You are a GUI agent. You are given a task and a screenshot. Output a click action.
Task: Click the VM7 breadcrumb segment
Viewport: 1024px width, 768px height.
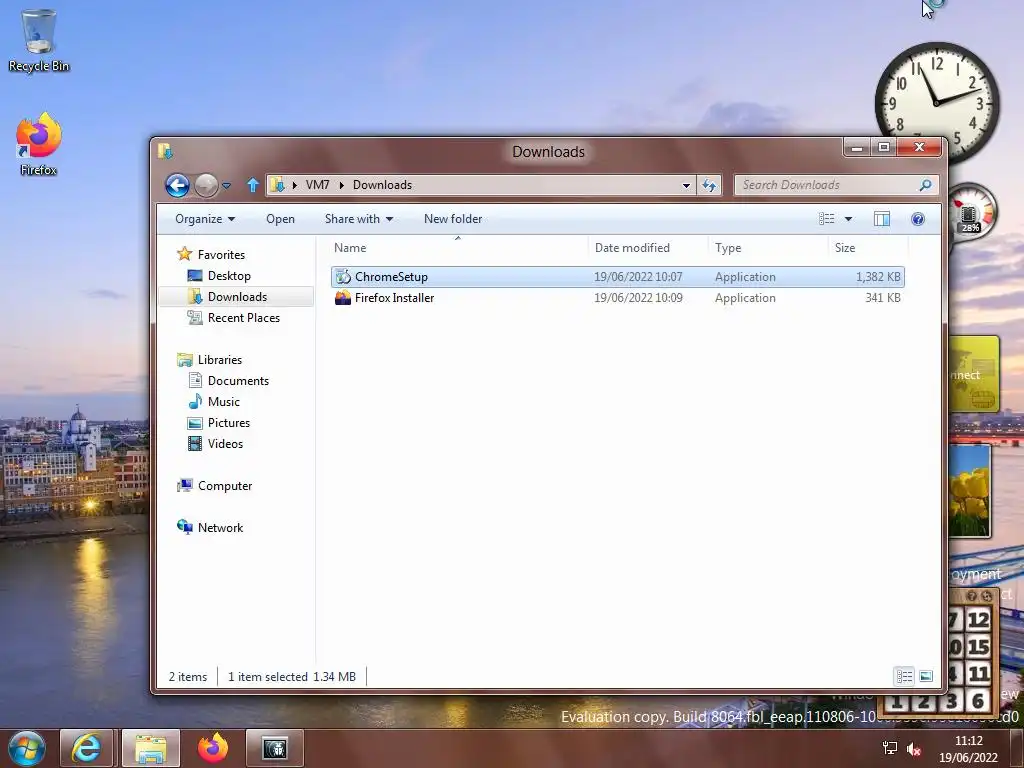click(317, 185)
